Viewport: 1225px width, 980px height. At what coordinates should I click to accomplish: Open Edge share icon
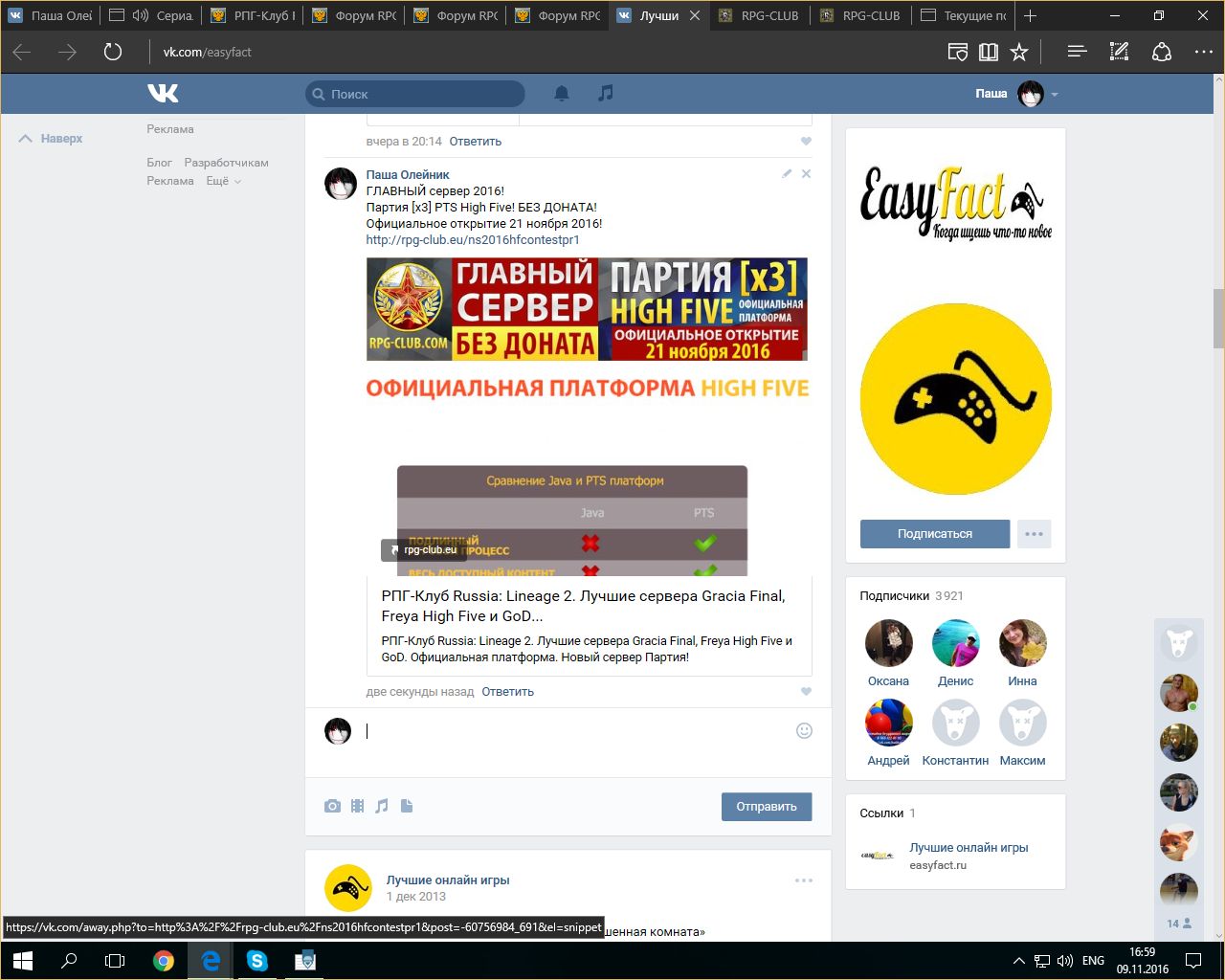pos(1162,52)
